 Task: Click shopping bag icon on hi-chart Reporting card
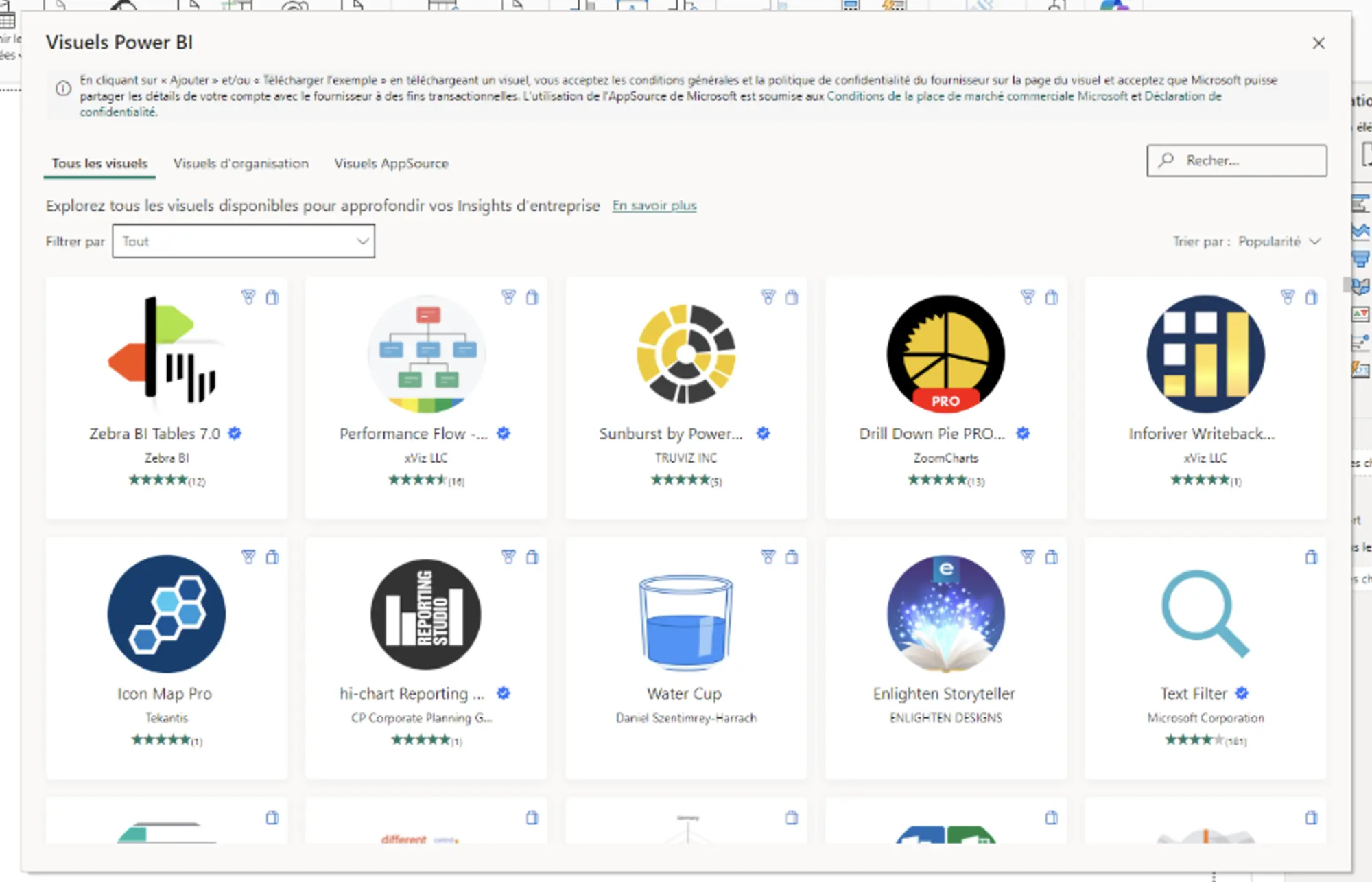(532, 557)
